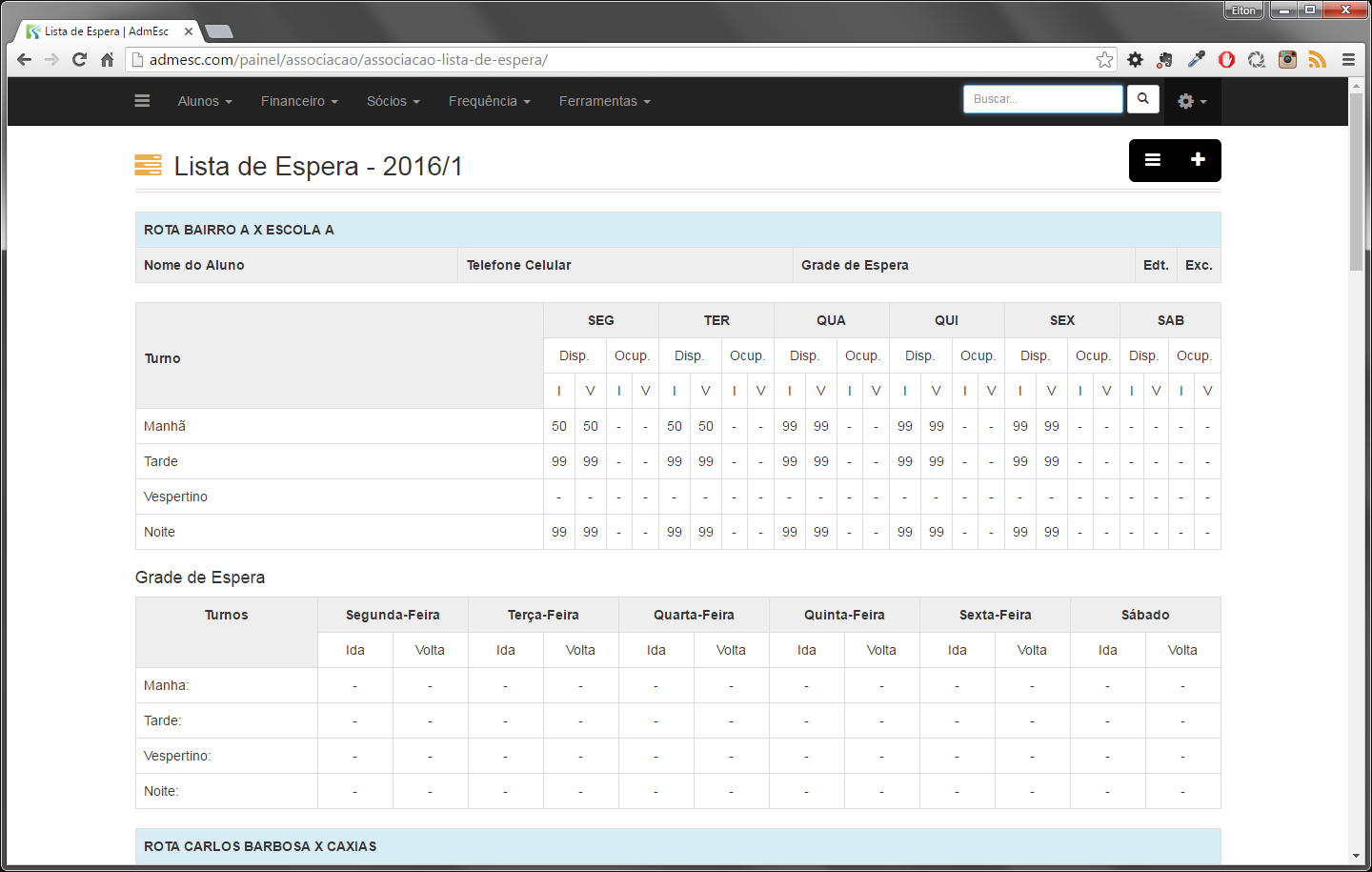This screenshot has width=1372, height=872.
Task: Bookmark this page with the star icon
Action: pyautogui.click(x=1104, y=60)
